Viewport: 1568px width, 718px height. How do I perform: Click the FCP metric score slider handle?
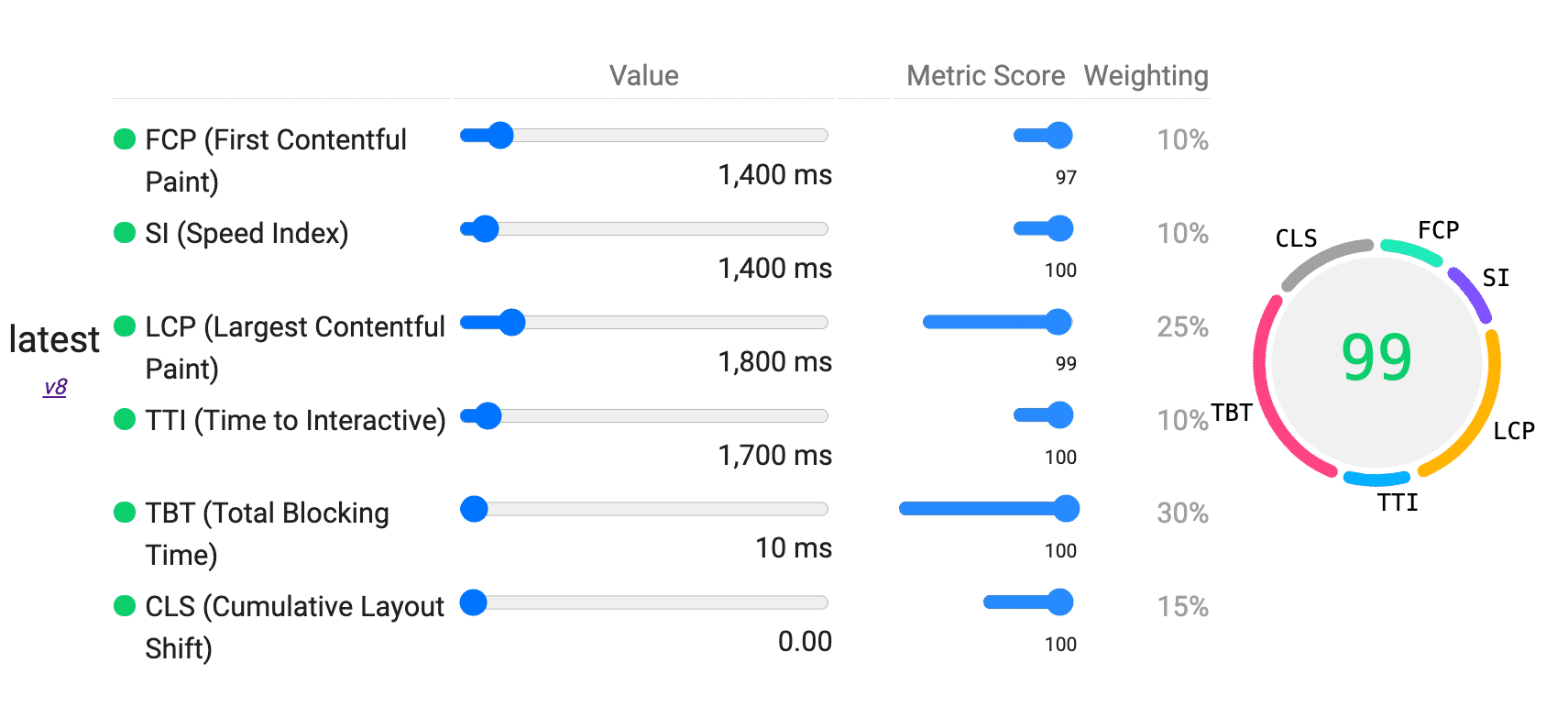pos(1059,136)
